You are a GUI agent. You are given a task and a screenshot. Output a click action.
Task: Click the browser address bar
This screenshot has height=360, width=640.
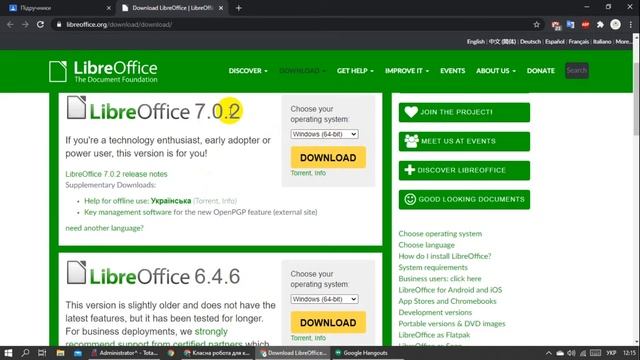298,24
